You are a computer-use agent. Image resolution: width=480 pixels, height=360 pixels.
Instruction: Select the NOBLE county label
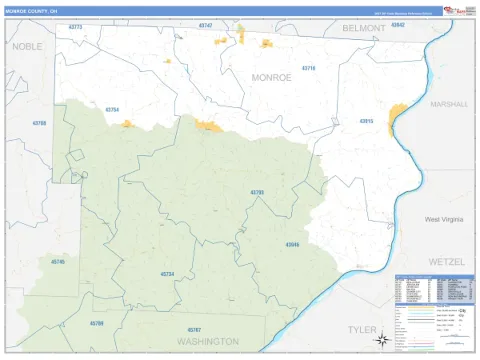coord(27,47)
